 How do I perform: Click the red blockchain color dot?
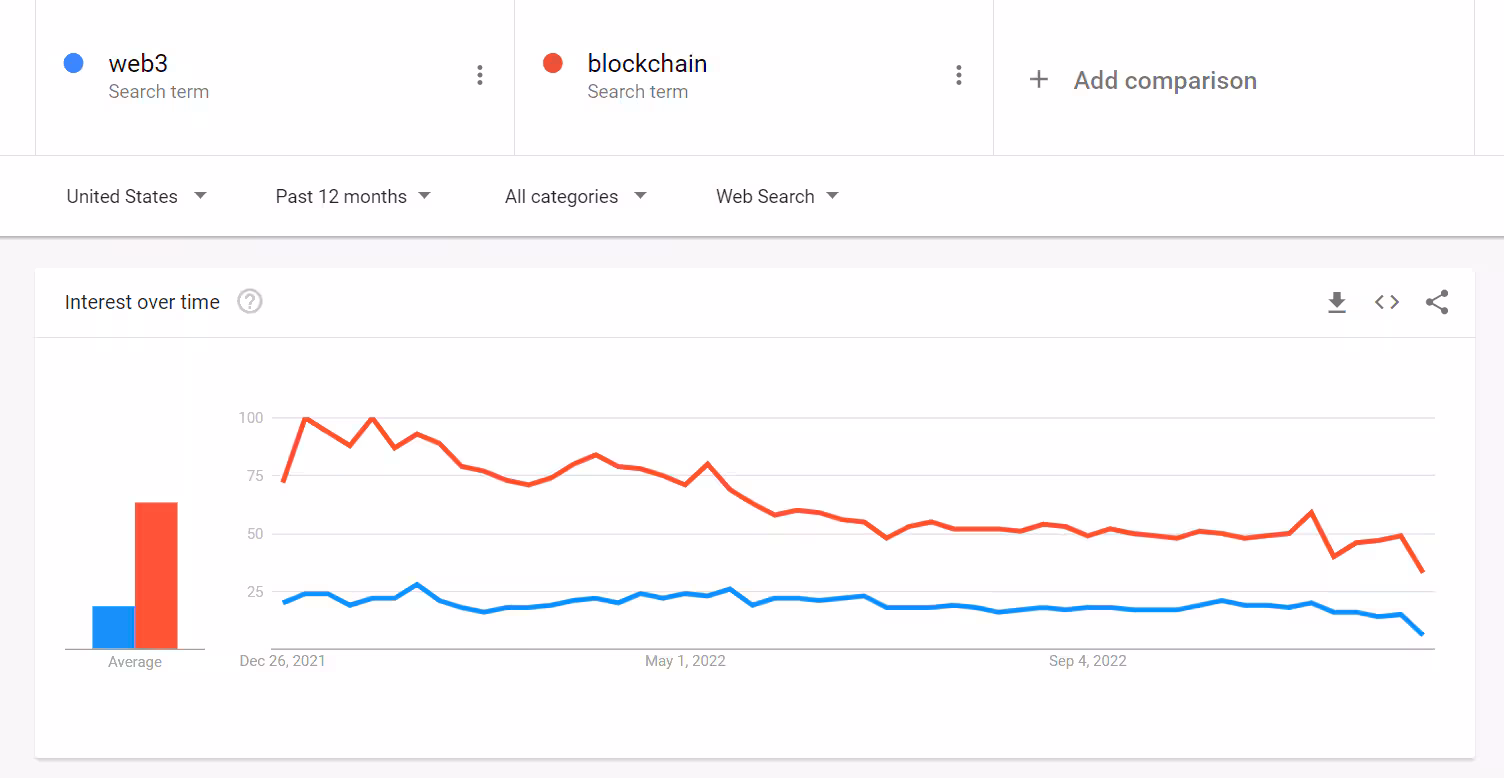click(x=552, y=63)
